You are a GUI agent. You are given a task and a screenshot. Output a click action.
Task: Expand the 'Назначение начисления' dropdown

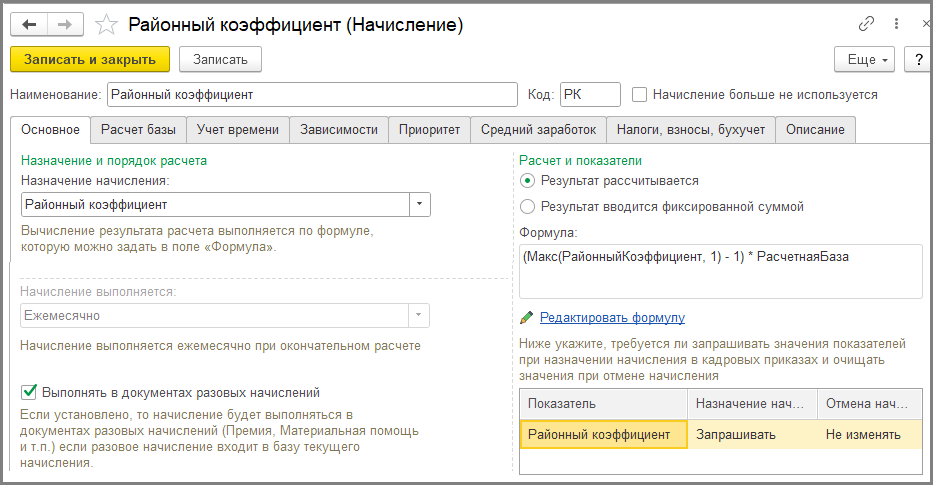point(420,205)
